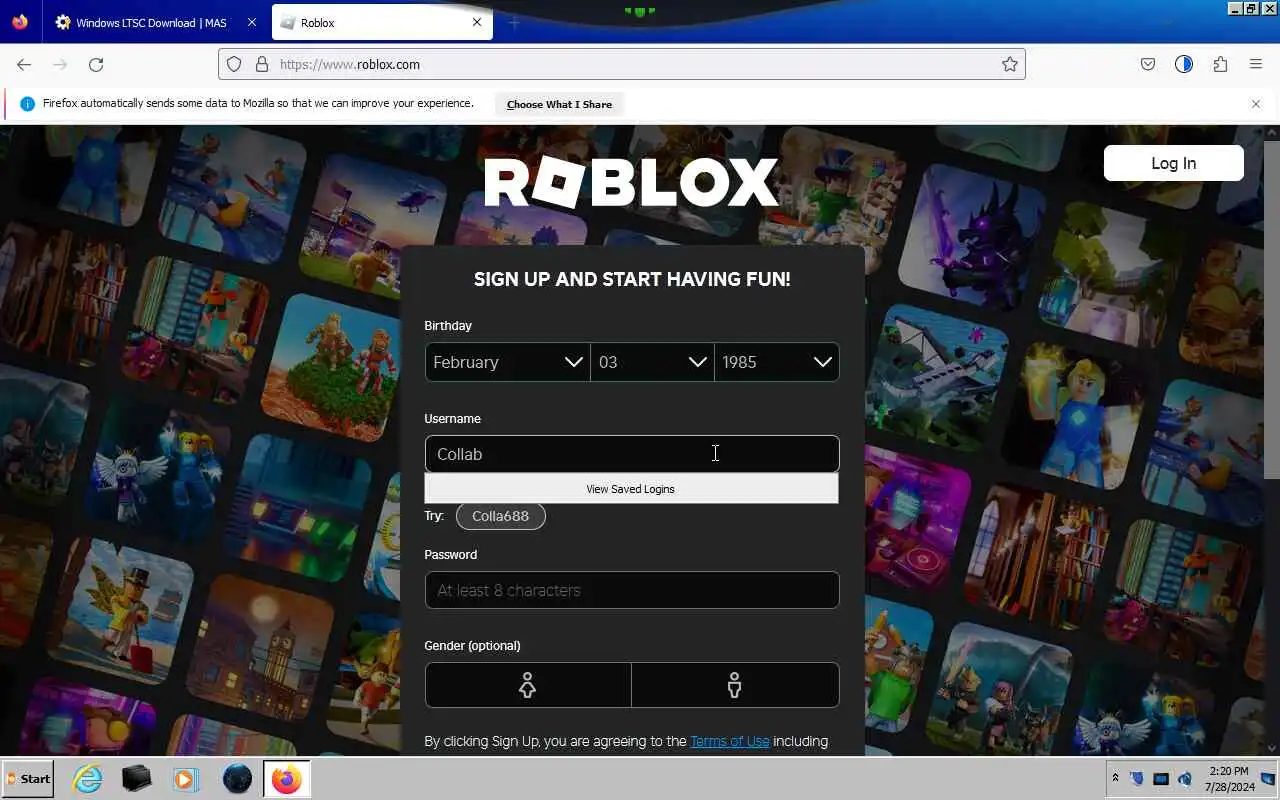
Task: Reload the Roblox page
Action: pyautogui.click(x=96, y=64)
